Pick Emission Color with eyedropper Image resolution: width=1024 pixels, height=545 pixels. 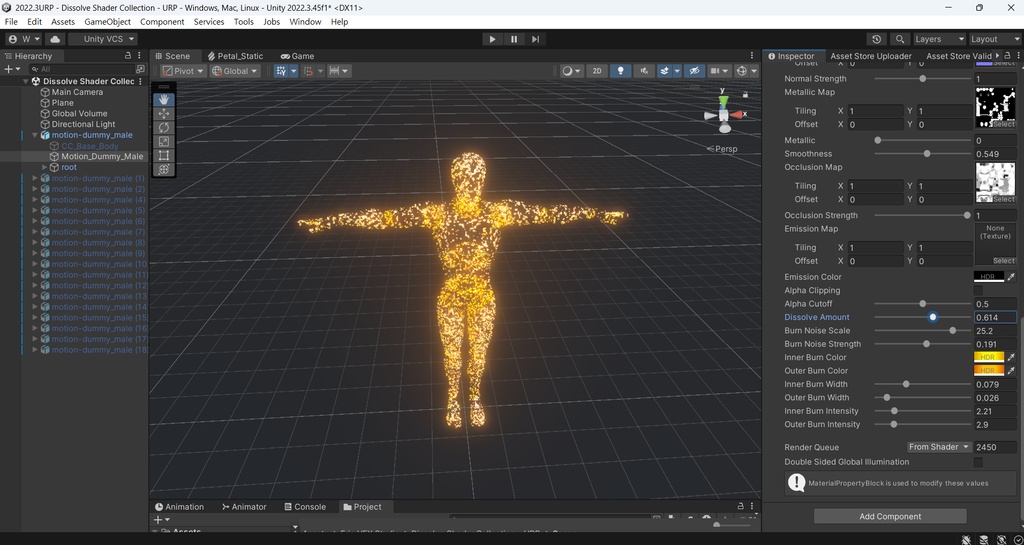[x=1011, y=277]
